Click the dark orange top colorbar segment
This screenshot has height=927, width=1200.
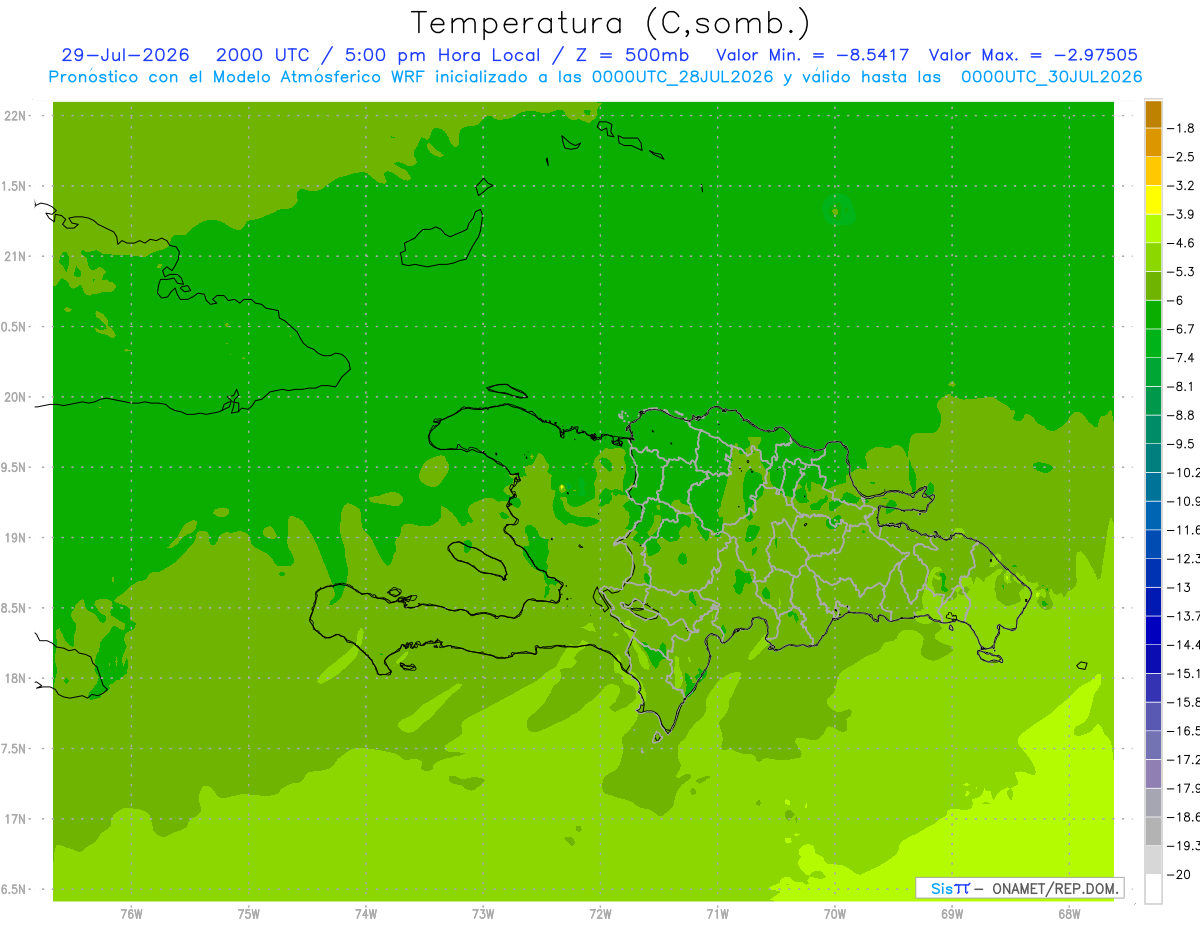1153,114
